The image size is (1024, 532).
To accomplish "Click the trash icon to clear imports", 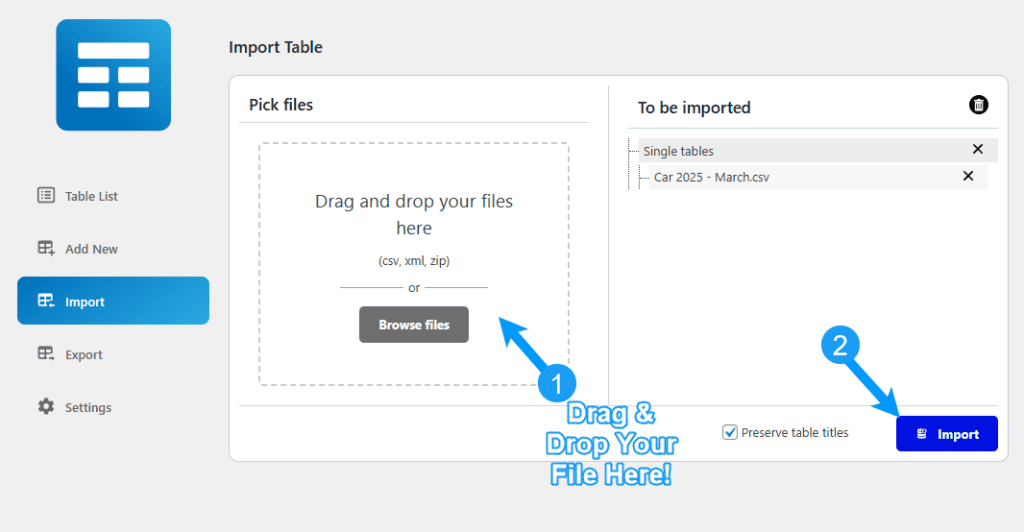I will pyautogui.click(x=979, y=105).
